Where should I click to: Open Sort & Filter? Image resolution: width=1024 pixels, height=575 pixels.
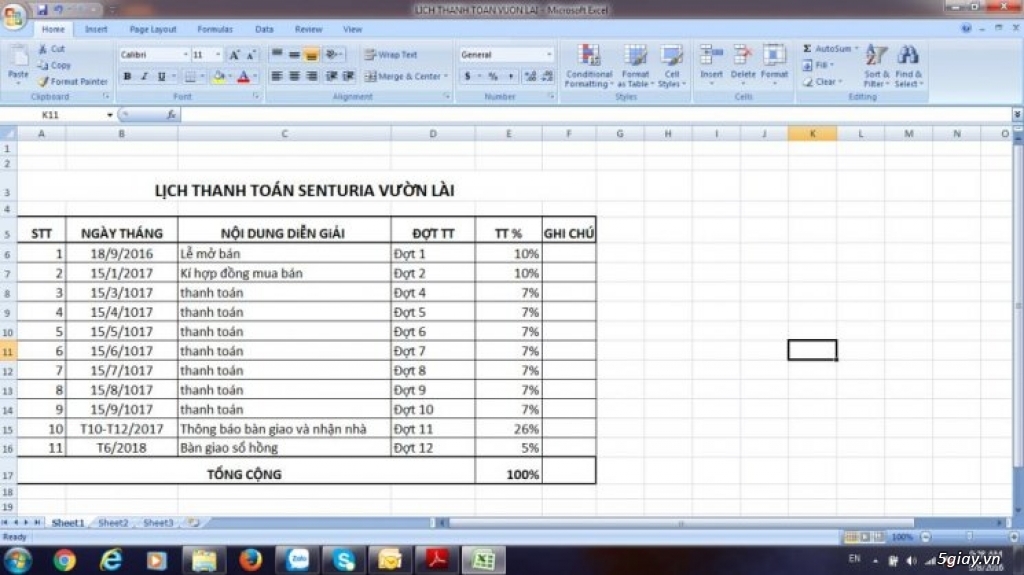[x=876, y=66]
